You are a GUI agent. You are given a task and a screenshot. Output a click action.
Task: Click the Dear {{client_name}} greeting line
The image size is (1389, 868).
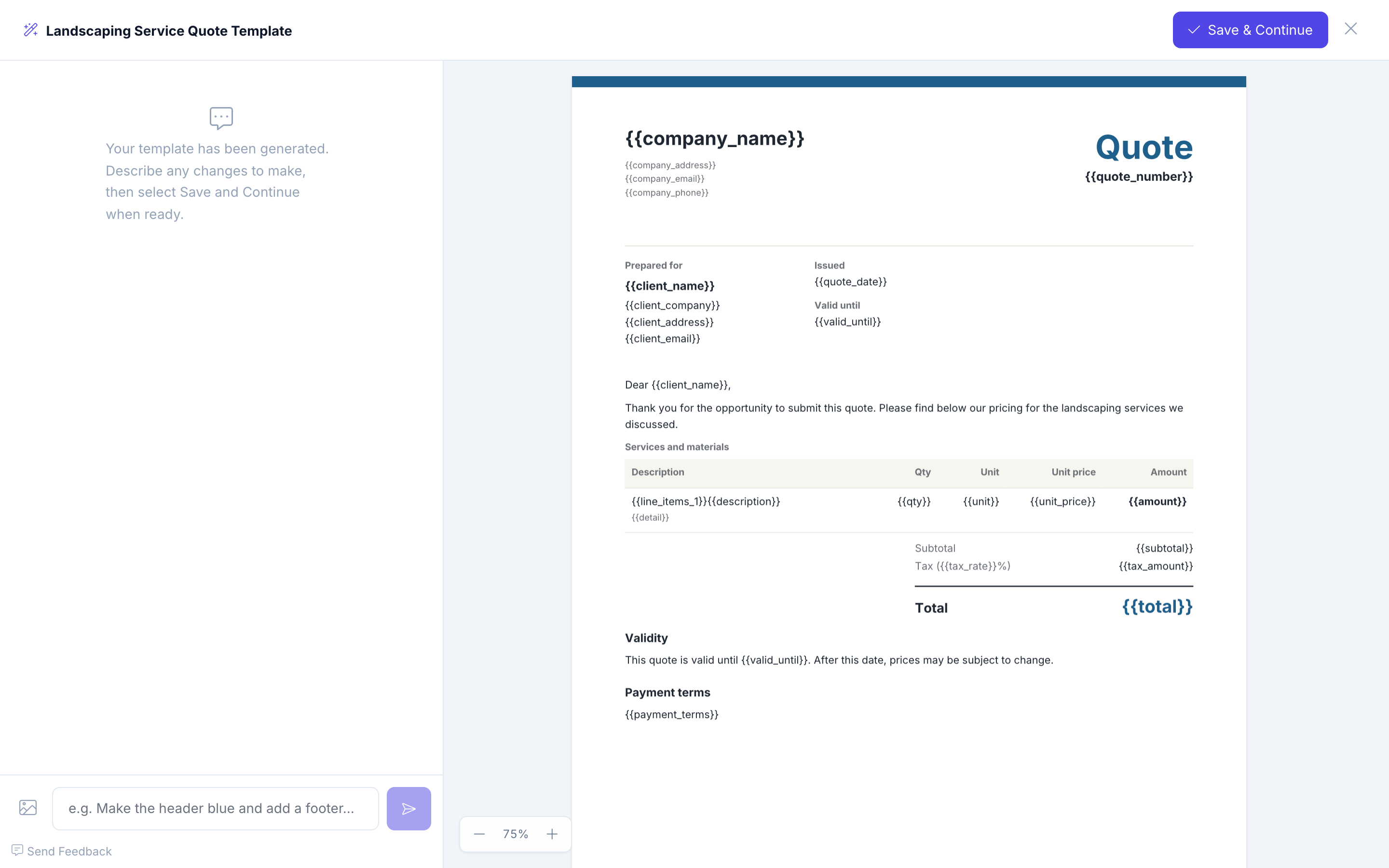678,385
